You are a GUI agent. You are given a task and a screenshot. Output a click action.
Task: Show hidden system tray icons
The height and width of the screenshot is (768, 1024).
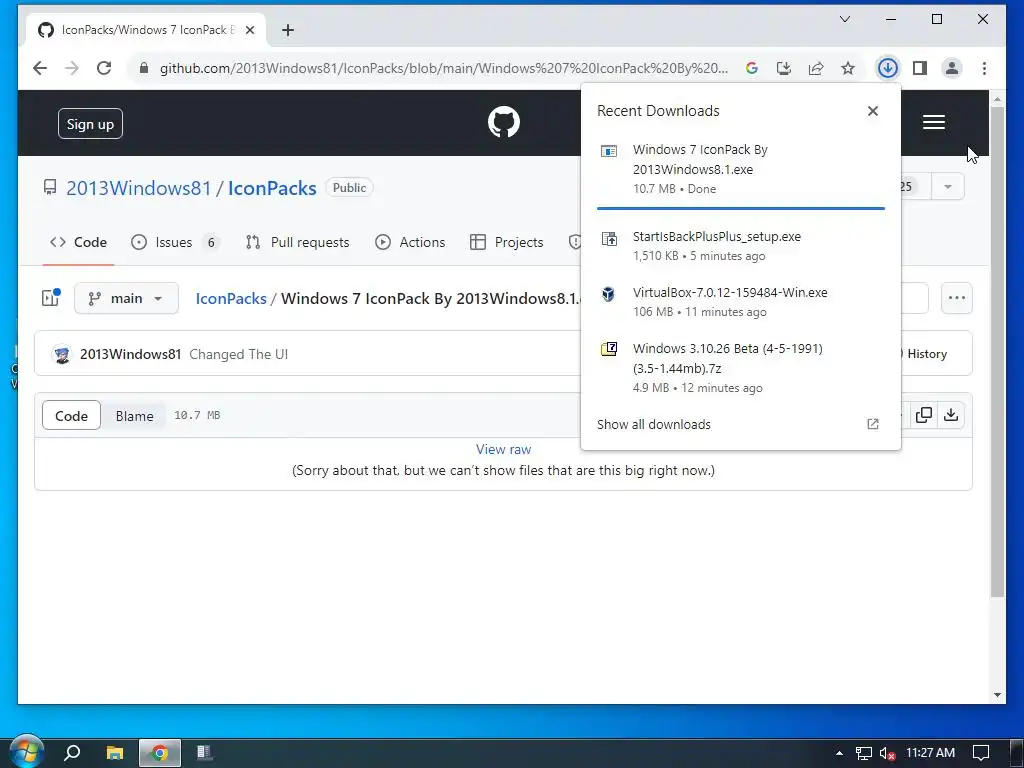[839, 753]
